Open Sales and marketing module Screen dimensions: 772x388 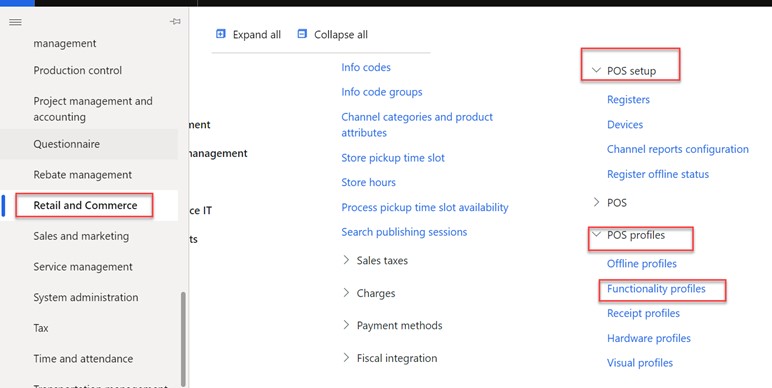[x=81, y=236]
